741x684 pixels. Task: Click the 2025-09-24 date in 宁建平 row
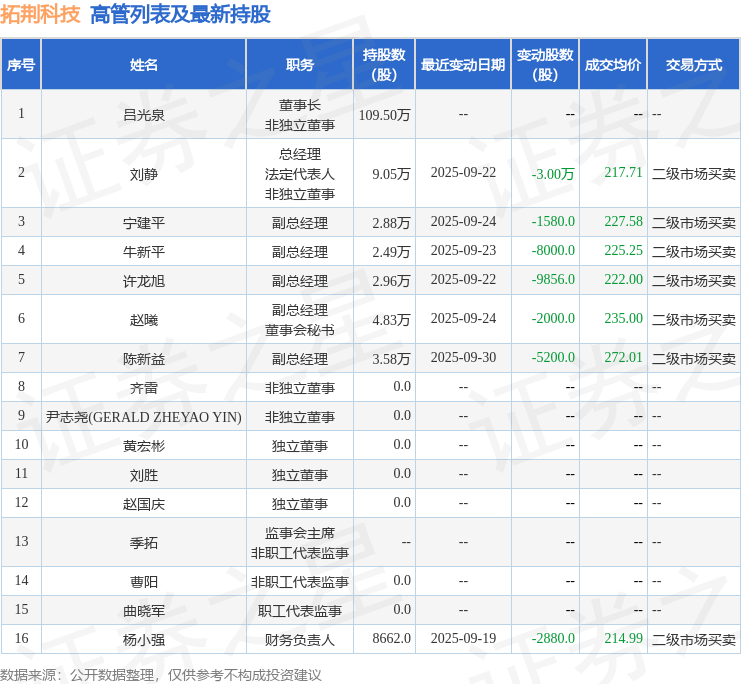463,222
